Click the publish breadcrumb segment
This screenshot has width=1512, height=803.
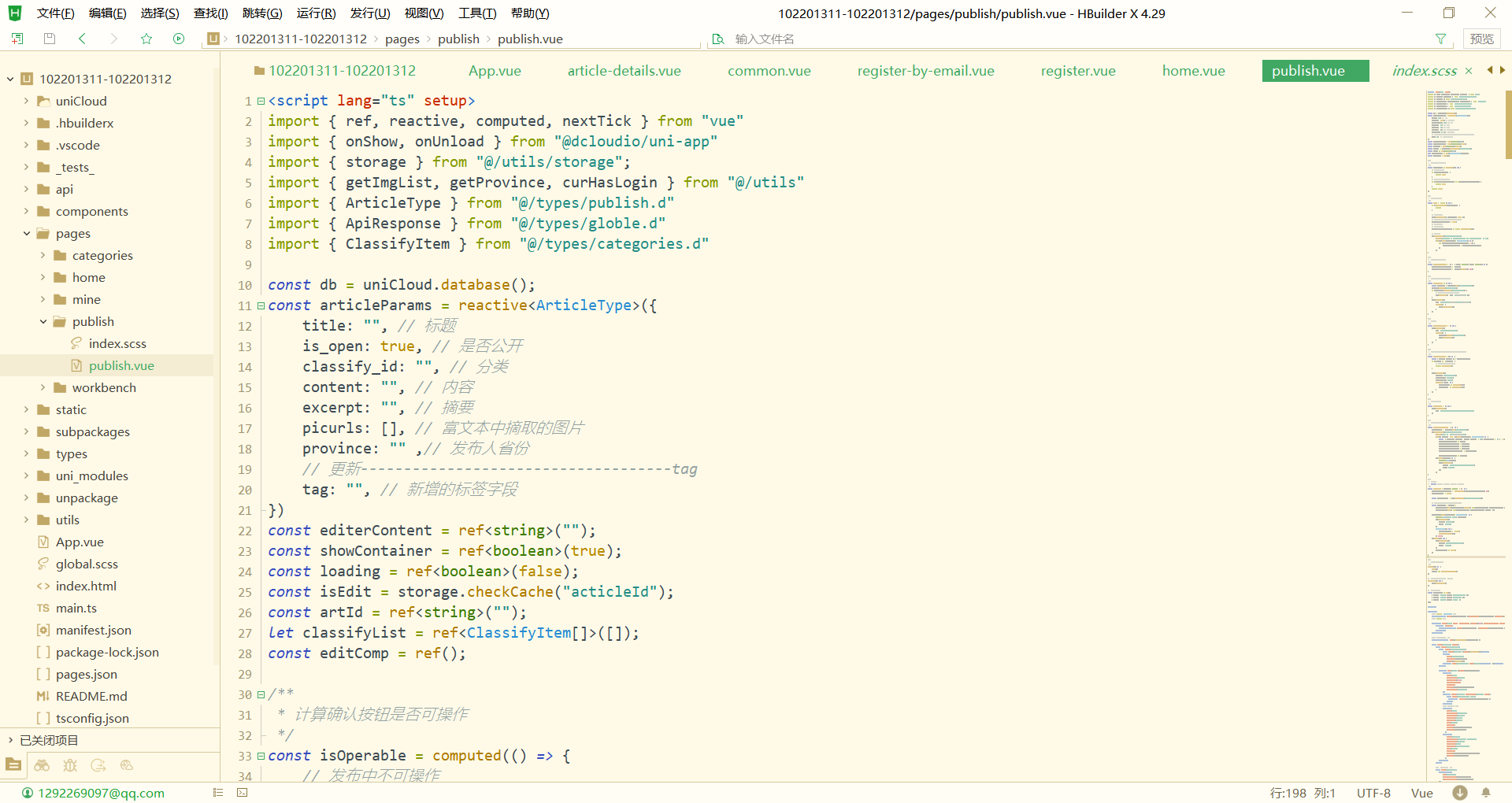coord(458,39)
